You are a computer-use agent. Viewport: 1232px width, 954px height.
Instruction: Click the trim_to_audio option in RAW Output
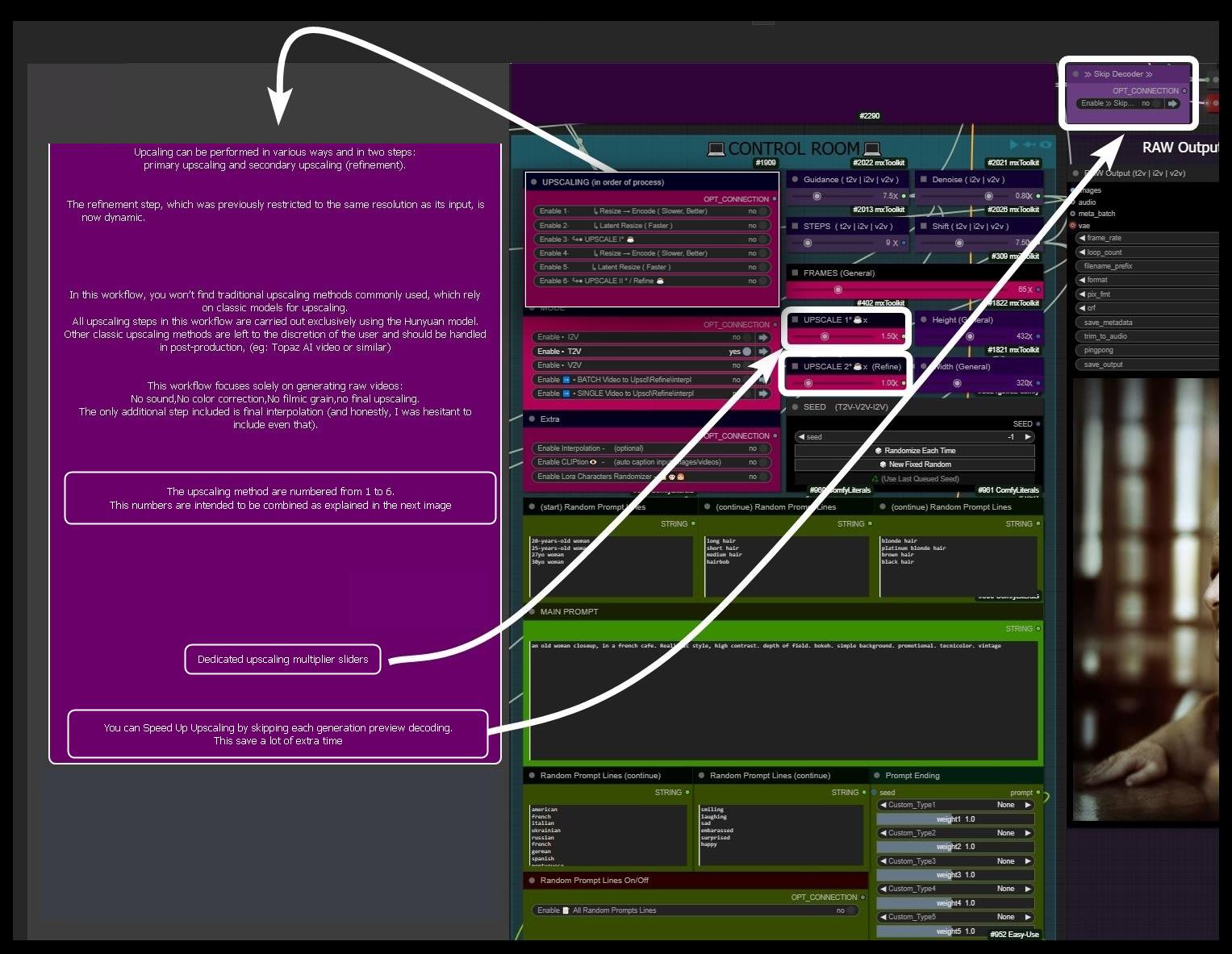pos(1146,336)
